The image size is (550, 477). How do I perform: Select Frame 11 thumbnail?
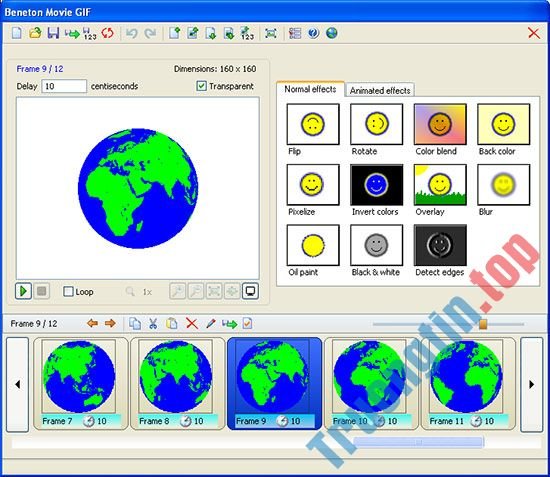click(x=468, y=383)
